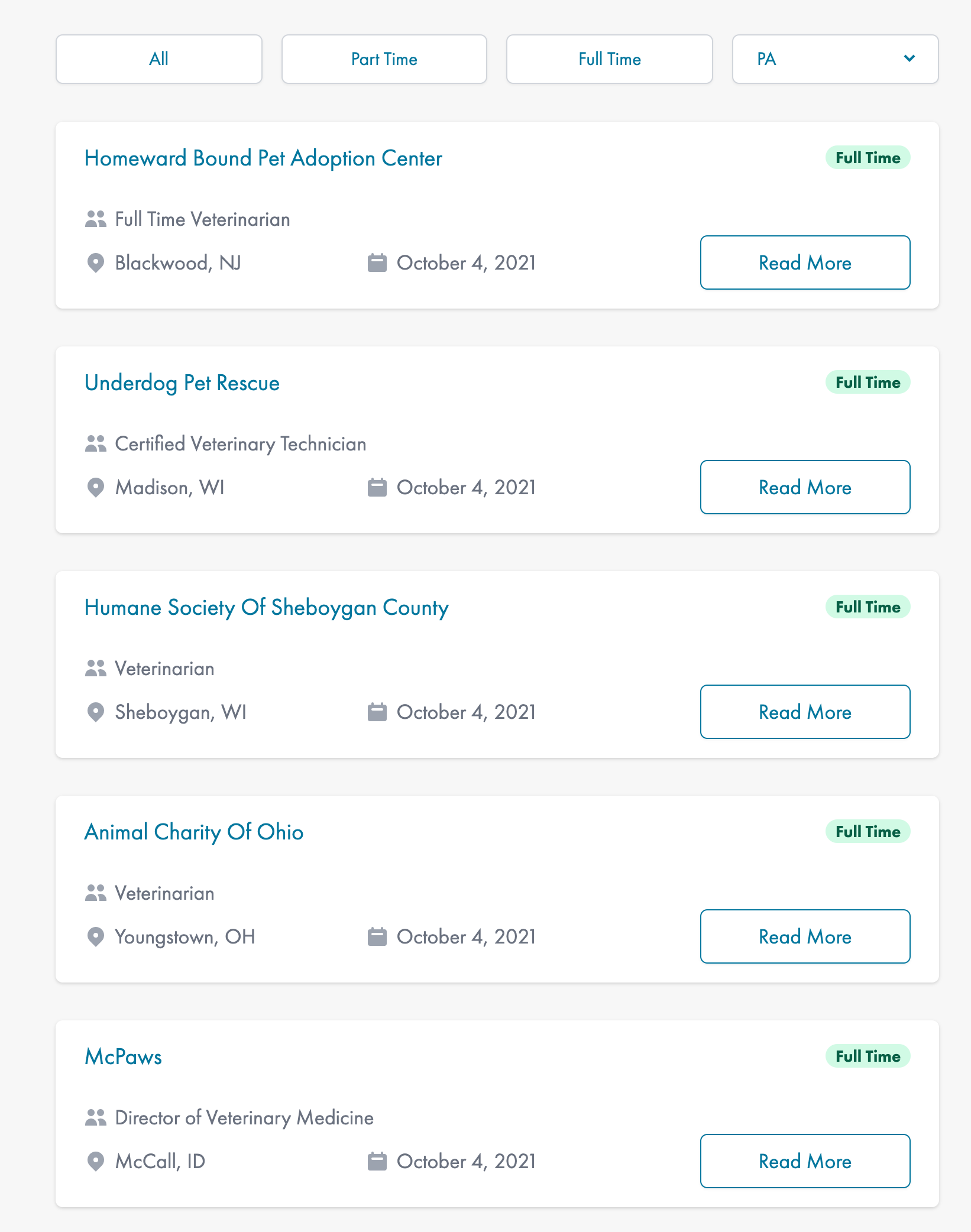This screenshot has width=971, height=1232.
Task: Open the Humane Society Of Sheboygan County title link
Action: point(266,608)
